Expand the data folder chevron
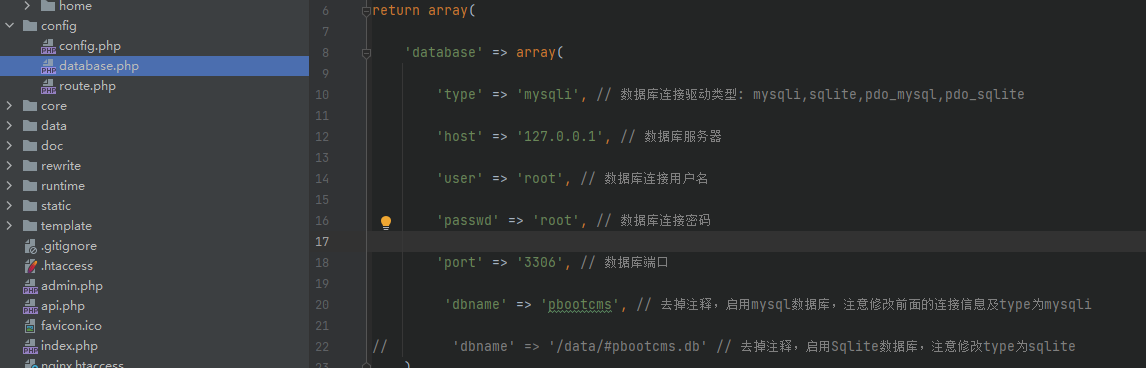 click(x=10, y=126)
